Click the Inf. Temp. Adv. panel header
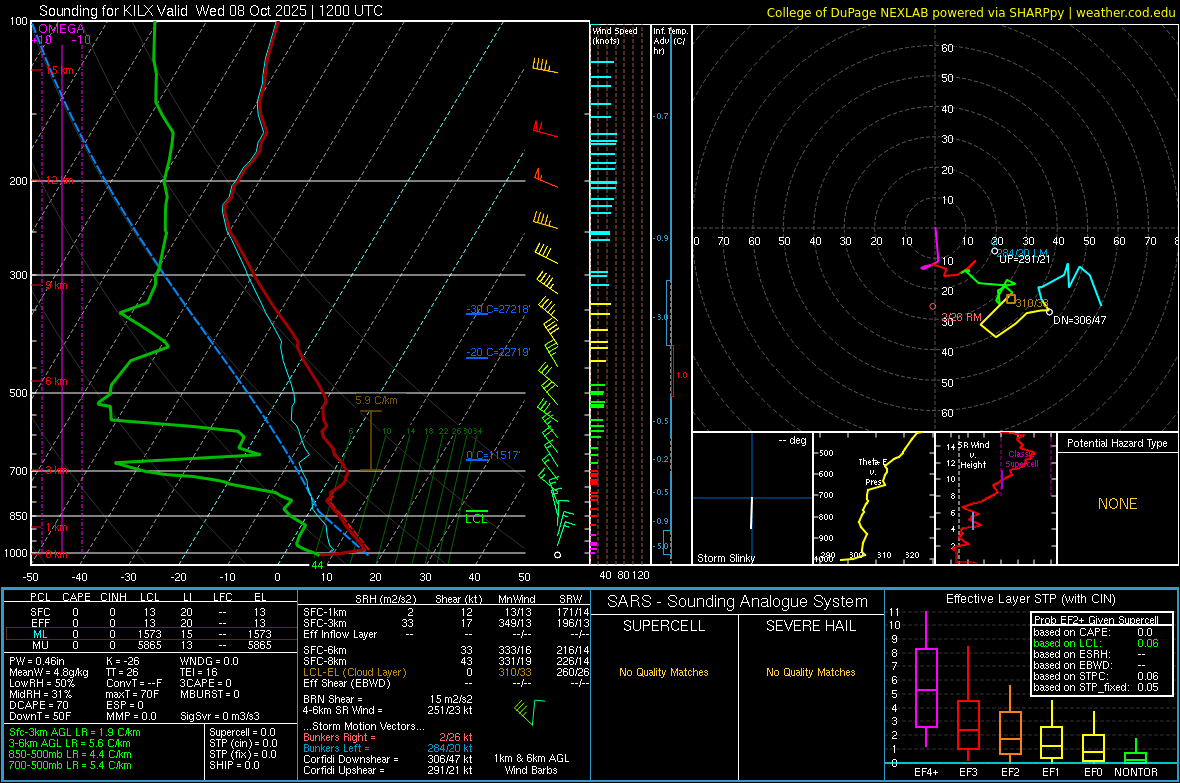The height and width of the screenshot is (783, 1180). coord(669,41)
